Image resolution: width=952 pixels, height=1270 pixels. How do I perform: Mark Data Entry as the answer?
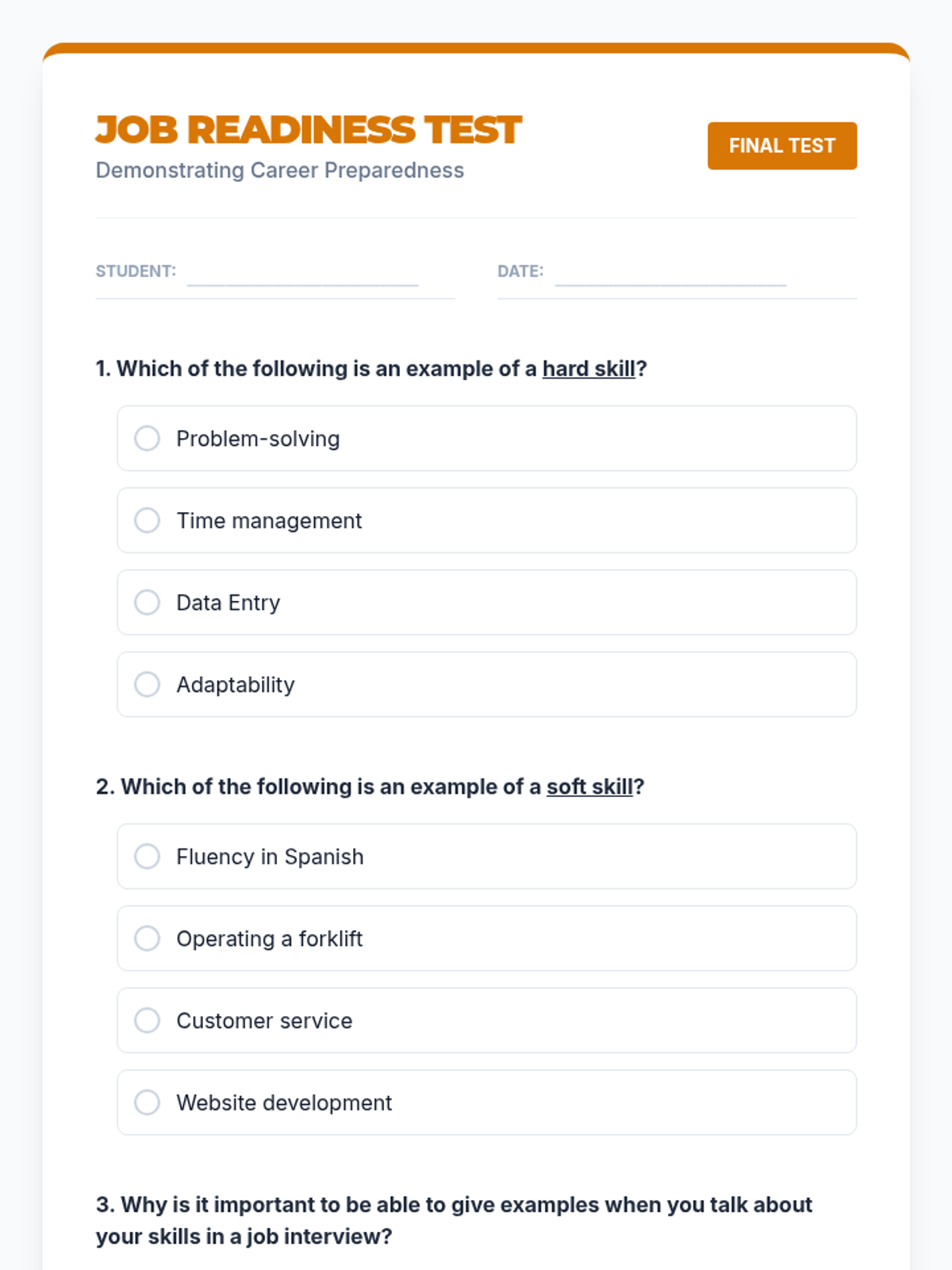(147, 602)
